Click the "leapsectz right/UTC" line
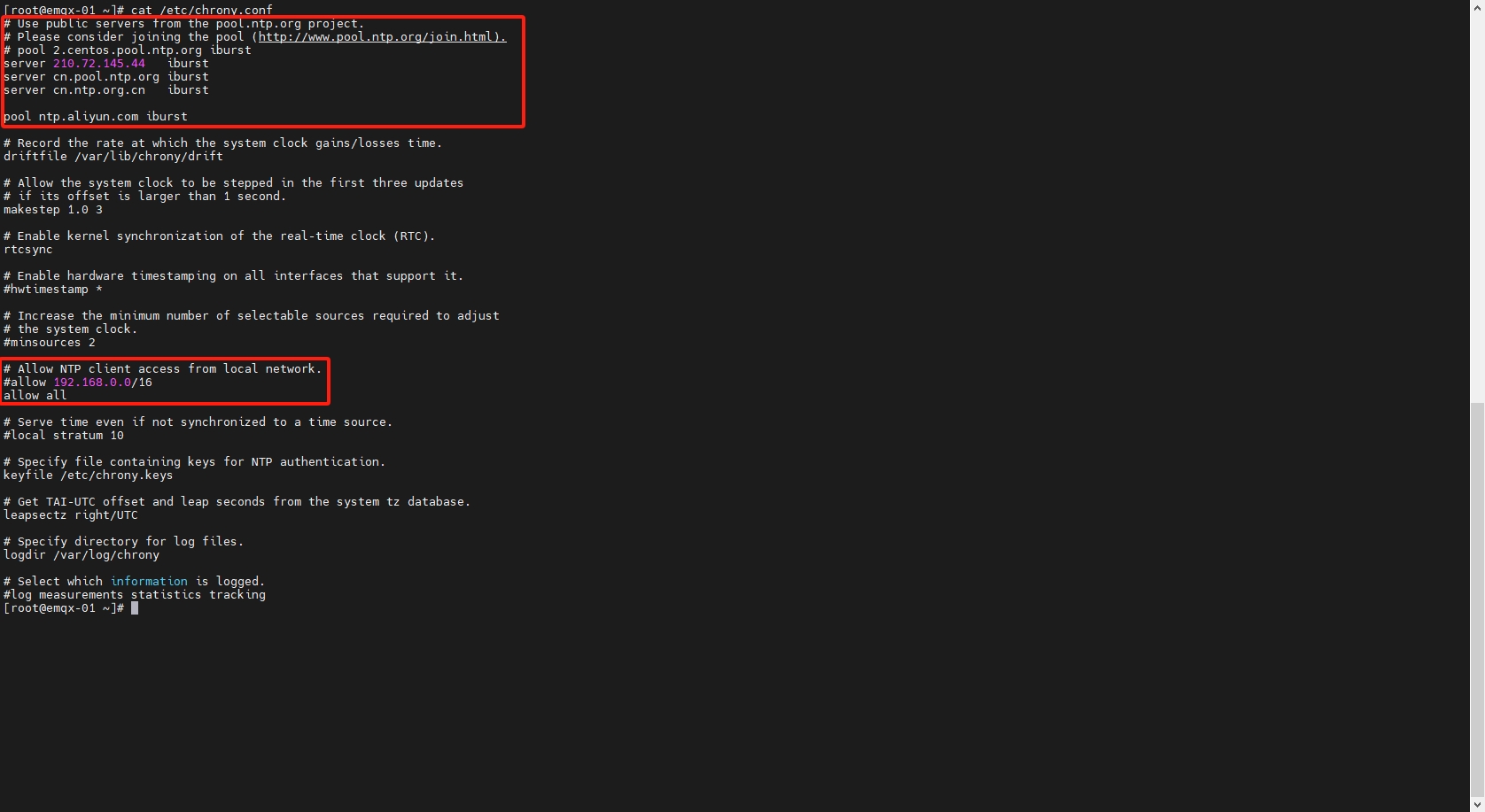This screenshot has height=812, width=1485. [x=71, y=515]
